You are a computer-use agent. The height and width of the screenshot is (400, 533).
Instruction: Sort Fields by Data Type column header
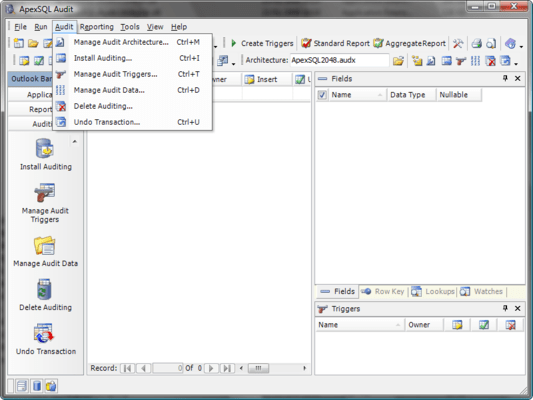pos(412,95)
